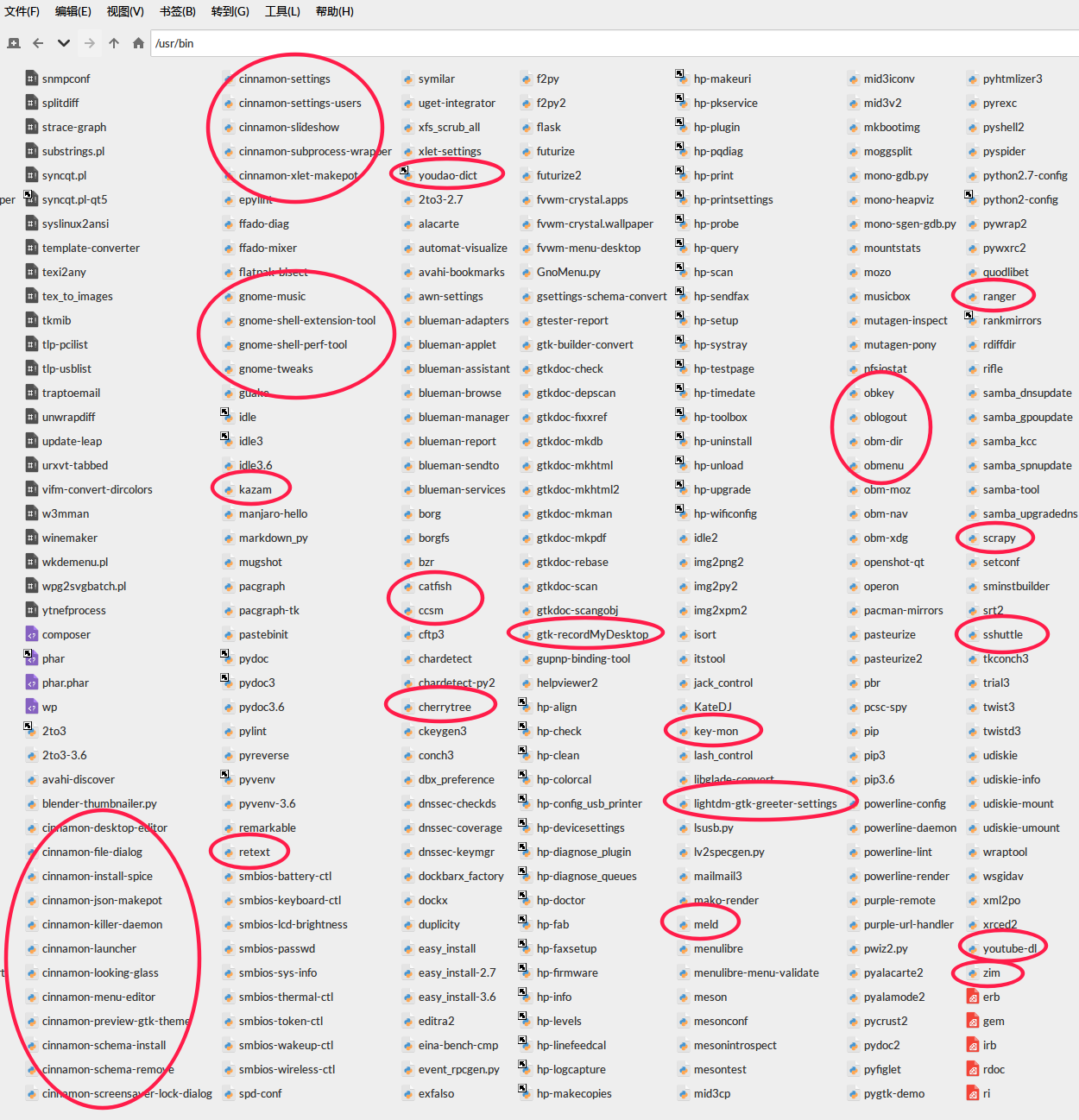
Task: Select the file named cinnamon-settings
Action: pos(285,79)
